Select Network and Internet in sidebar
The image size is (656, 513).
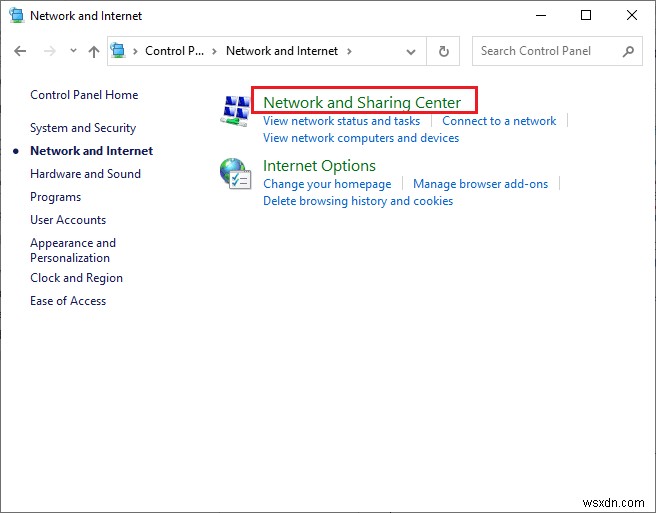[92, 151]
